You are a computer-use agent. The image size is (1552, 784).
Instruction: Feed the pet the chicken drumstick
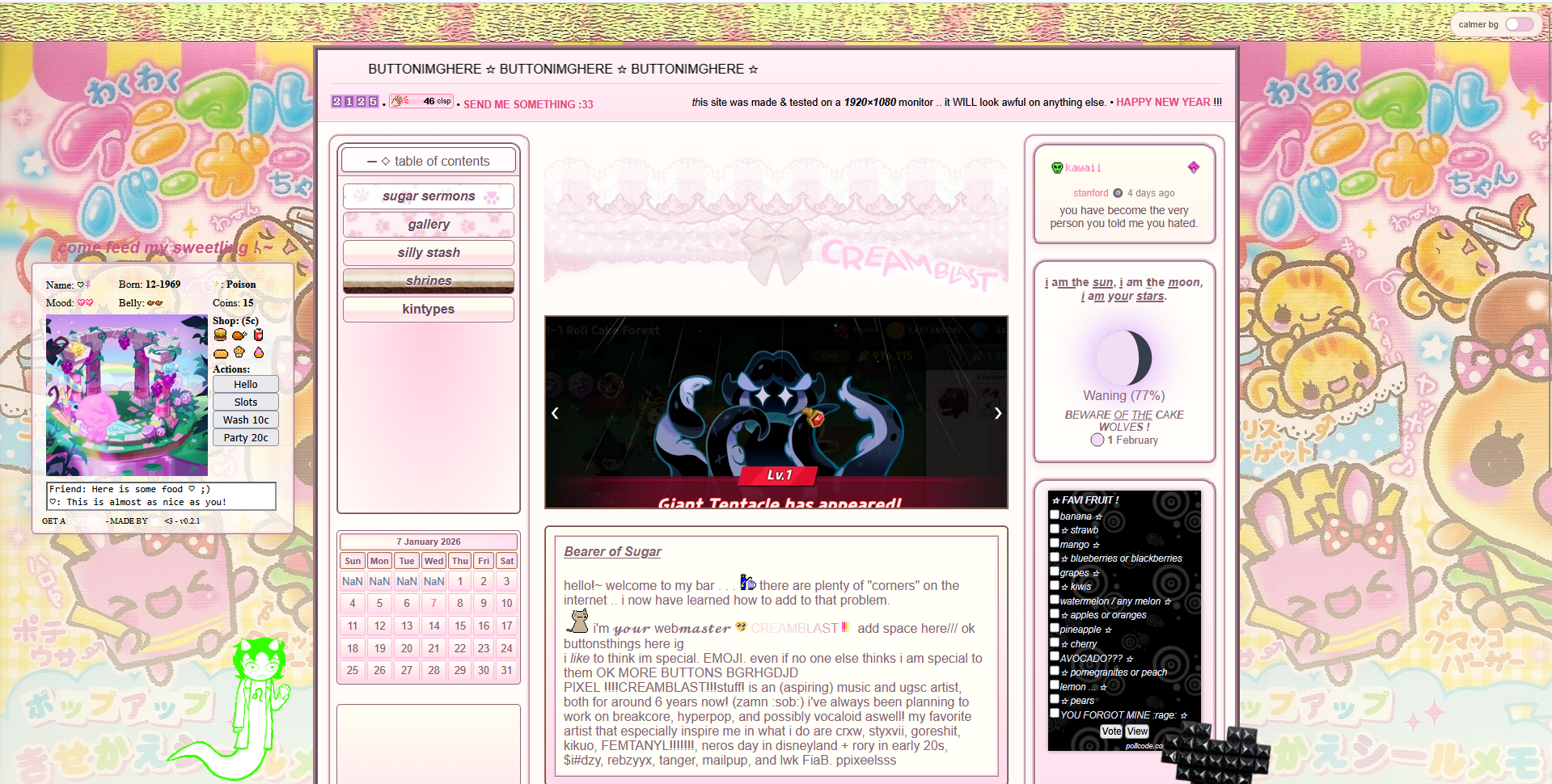point(239,335)
